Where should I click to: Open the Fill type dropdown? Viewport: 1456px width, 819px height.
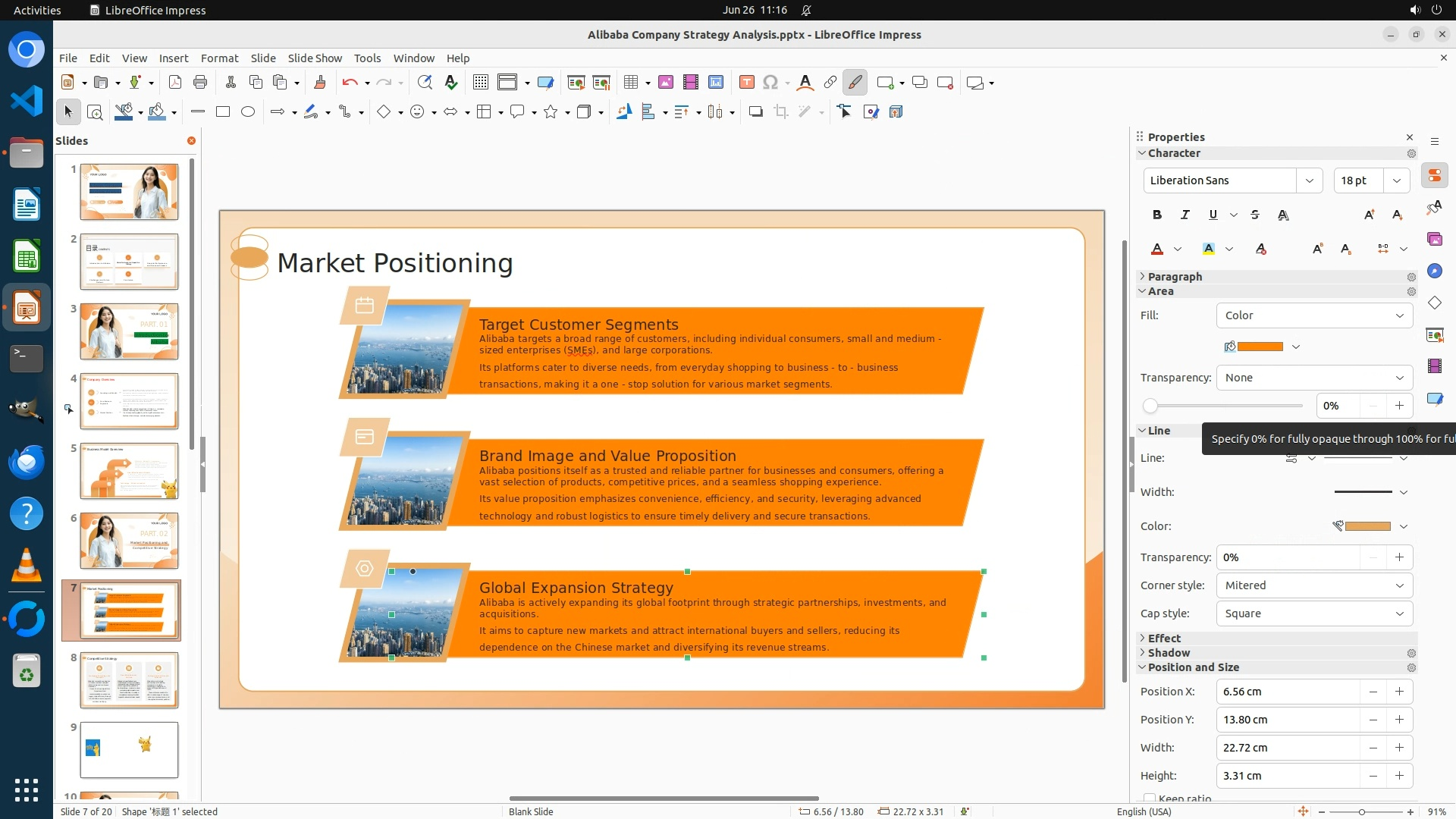(1314, 315)
